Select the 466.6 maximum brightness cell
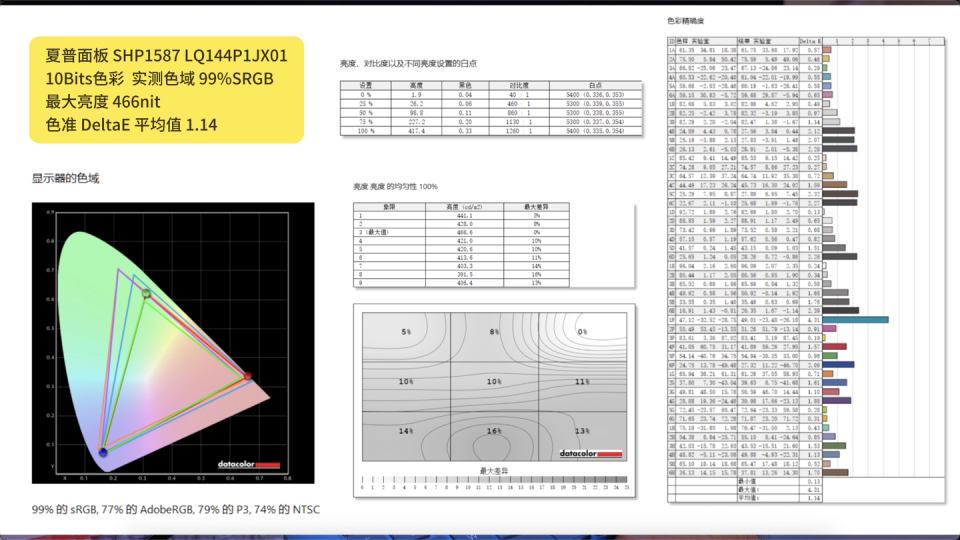Viewport: 960px width, 540px height. pyautogui.click(x=464, y=233)
